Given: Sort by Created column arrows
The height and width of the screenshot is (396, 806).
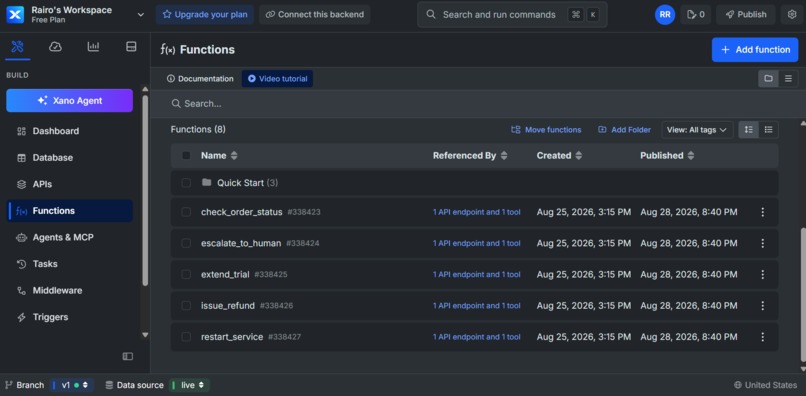Looking at the screenshot, I should 579,155.
